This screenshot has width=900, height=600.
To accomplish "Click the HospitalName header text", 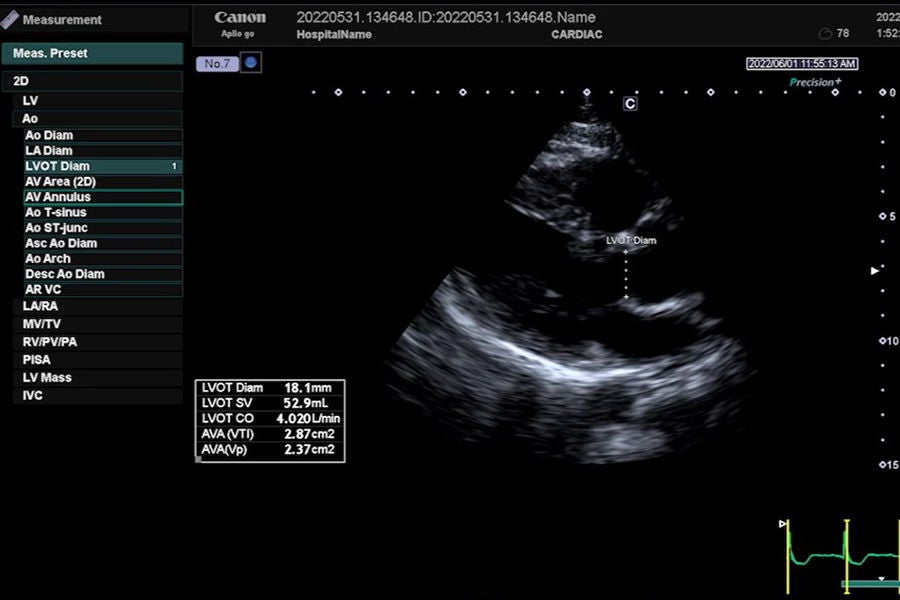I will coord(334,34).
